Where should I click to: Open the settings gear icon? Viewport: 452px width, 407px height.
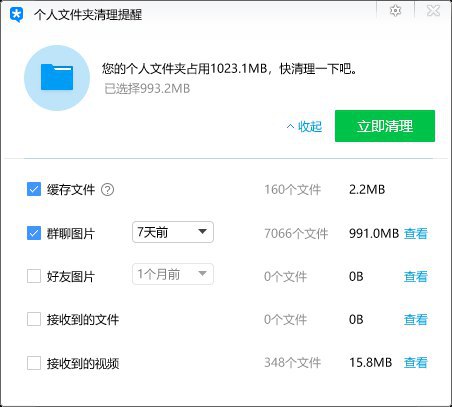tap(395, 11)
